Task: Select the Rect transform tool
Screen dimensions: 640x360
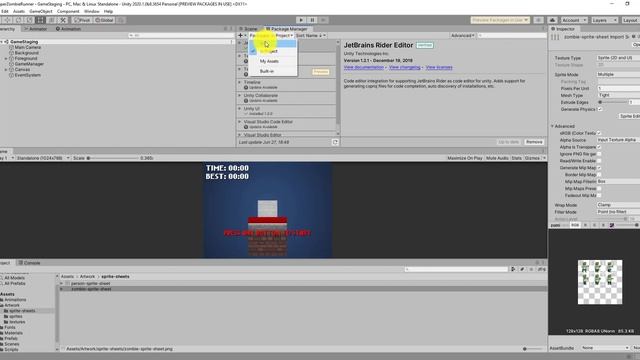Action: click(40, 20)
